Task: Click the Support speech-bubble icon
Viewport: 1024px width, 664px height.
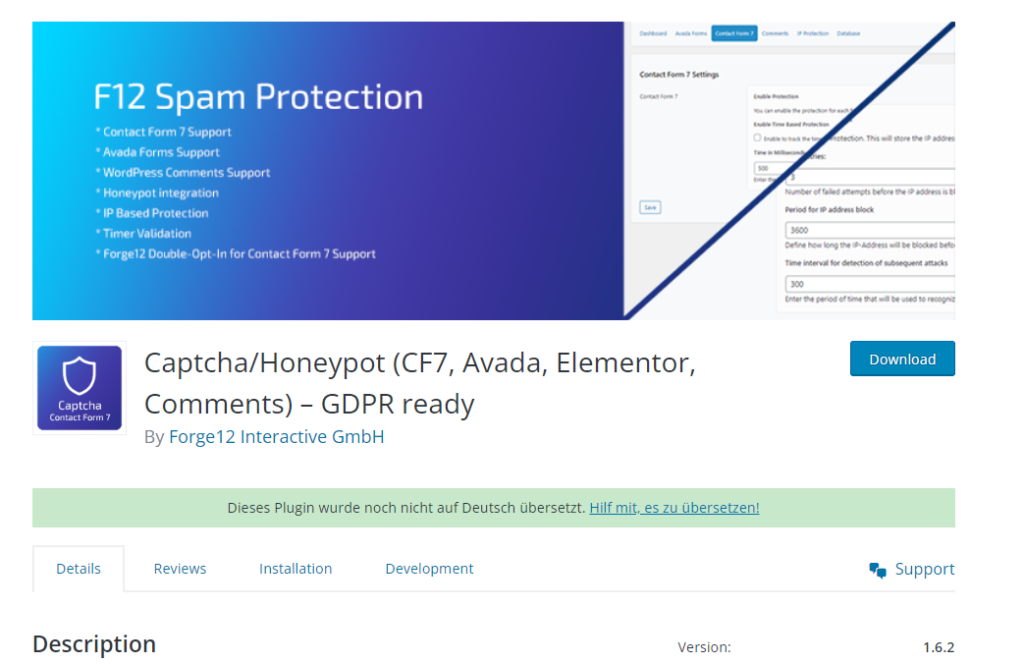Action: (878, 570)
